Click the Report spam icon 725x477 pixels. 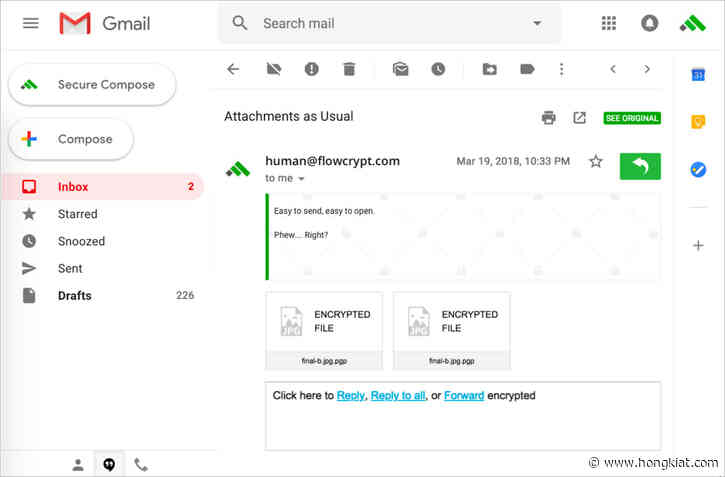tap(312, 69)
